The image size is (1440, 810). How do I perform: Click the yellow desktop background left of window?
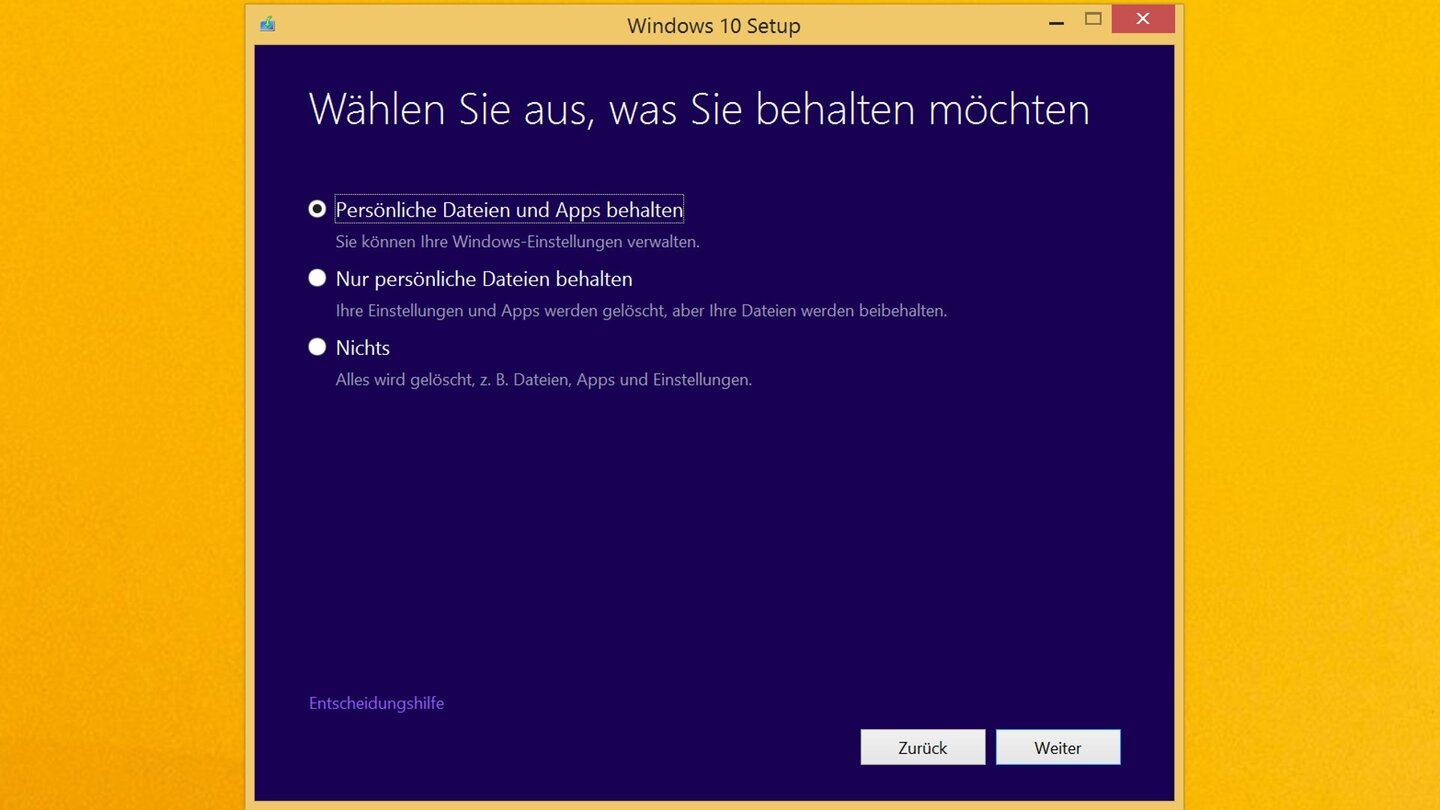(120, 400)
